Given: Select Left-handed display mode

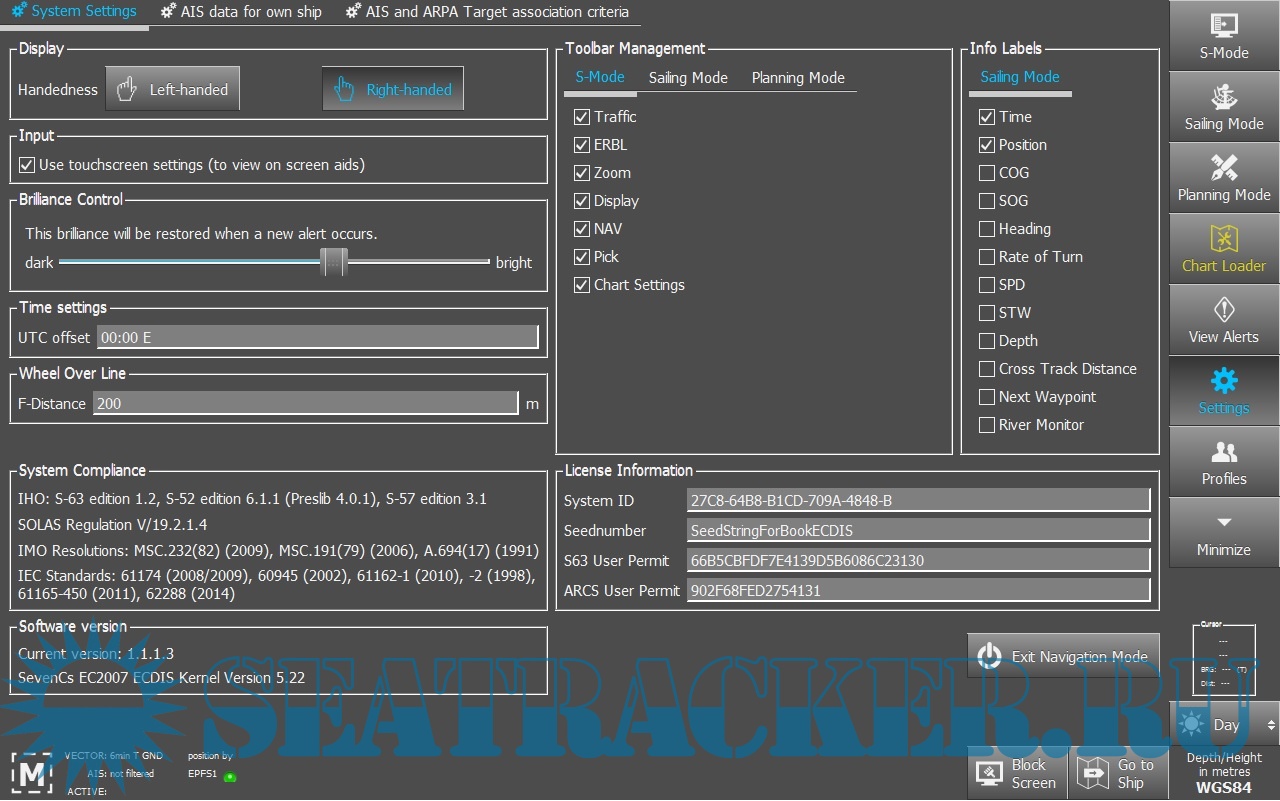Looking at the screenshot, I should (173, 90).
